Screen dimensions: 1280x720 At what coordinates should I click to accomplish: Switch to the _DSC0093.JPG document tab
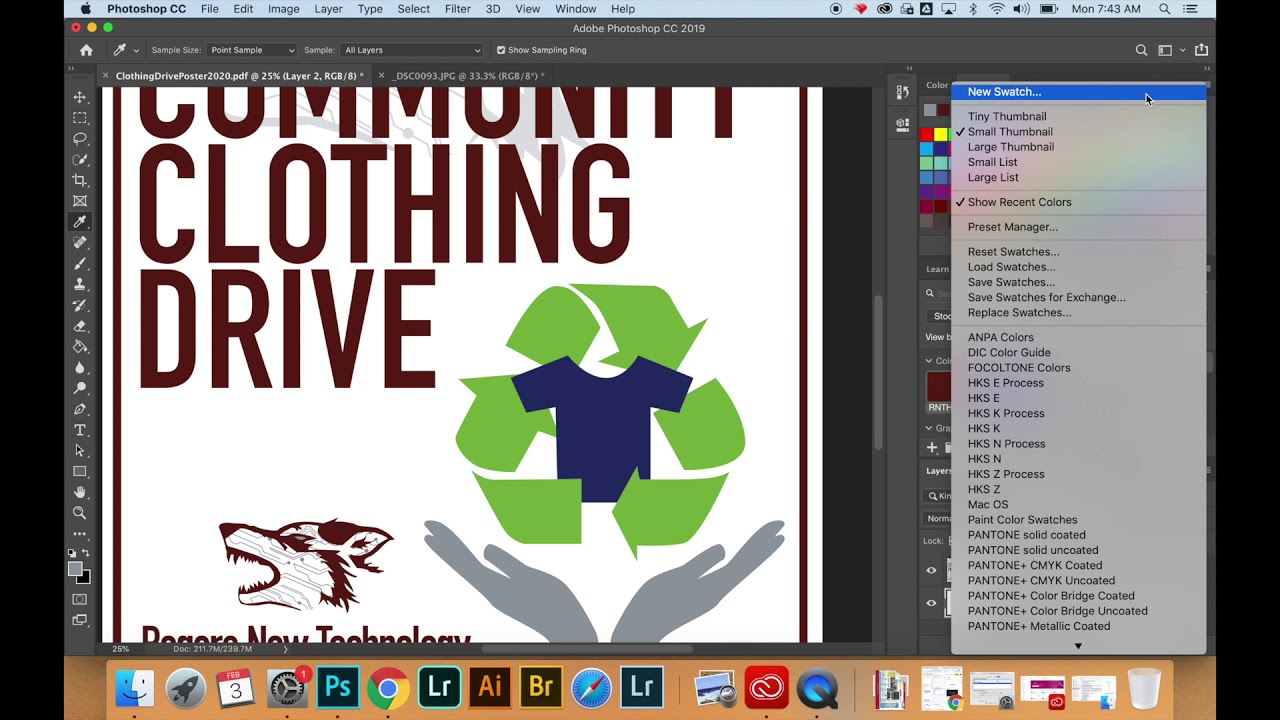(x=469, y=76)
